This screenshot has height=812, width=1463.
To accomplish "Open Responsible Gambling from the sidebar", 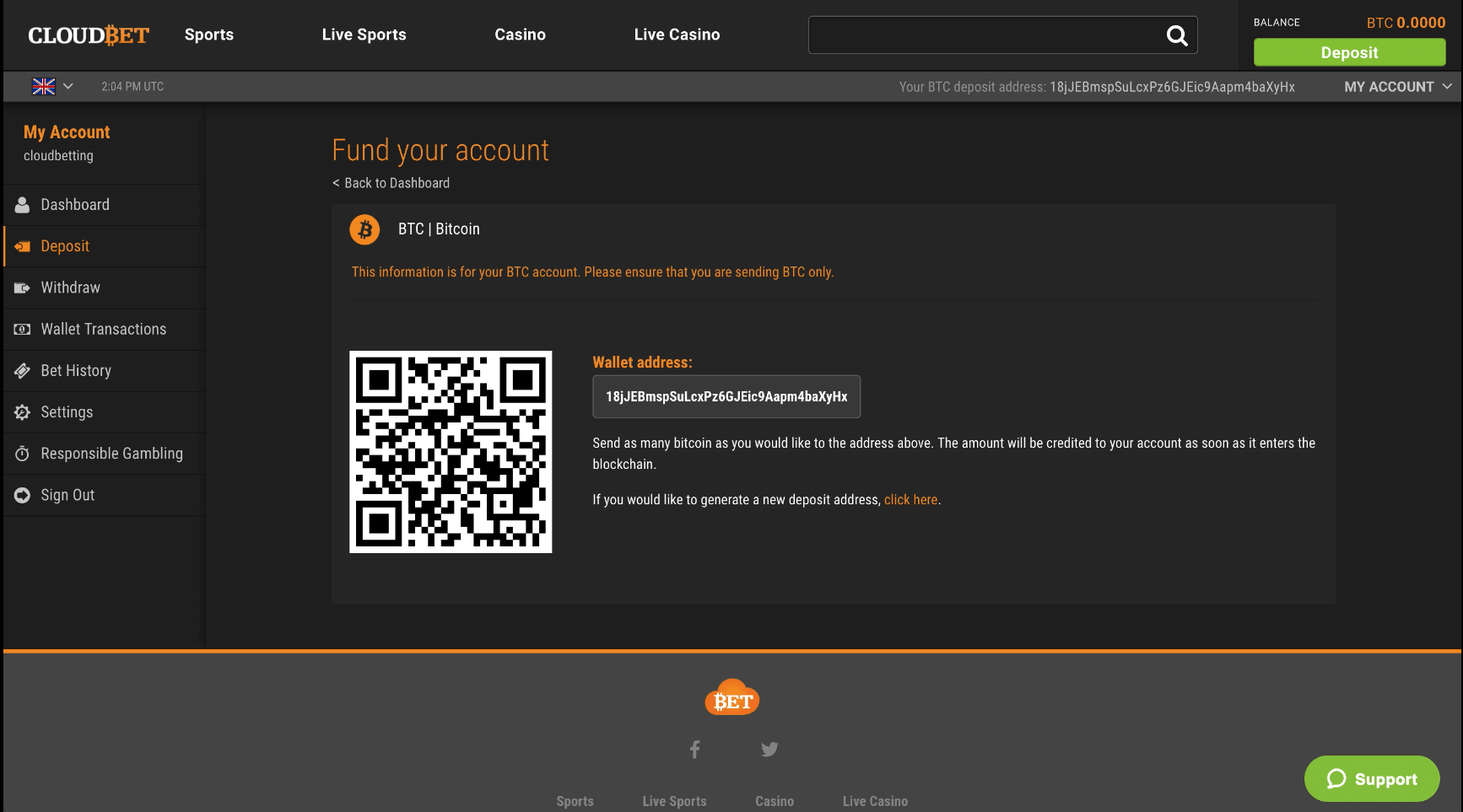I will pos(105,454).
